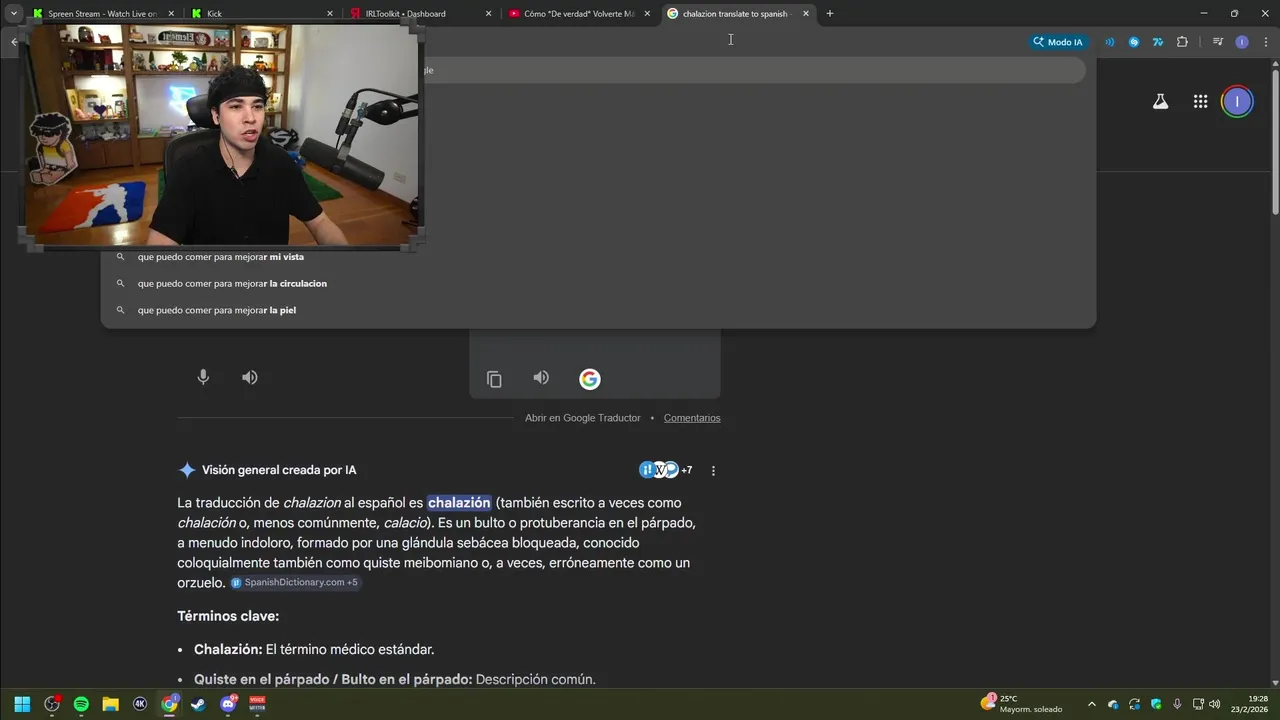Open the weather widget showing 25°C
The image size is (1280, 720).
(x=1022, y=704)
